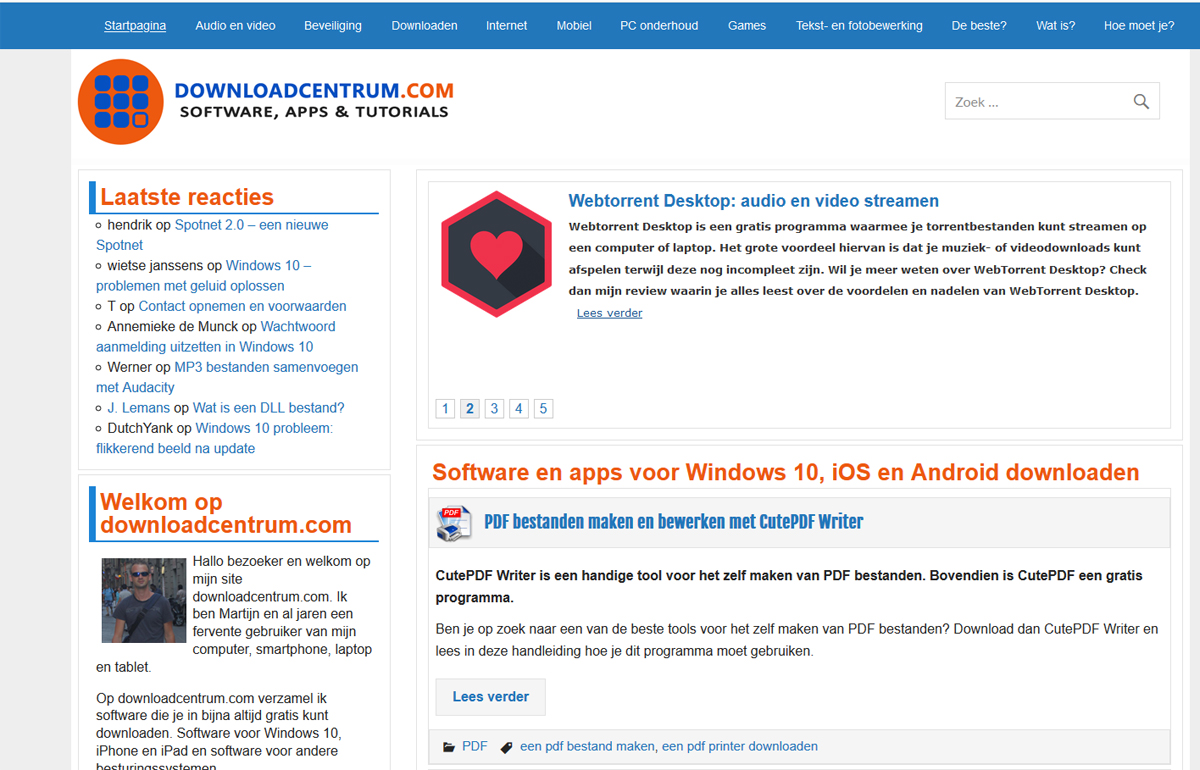
Task: Click Martijn's profile photo
Action: click(x=143, y=600)
